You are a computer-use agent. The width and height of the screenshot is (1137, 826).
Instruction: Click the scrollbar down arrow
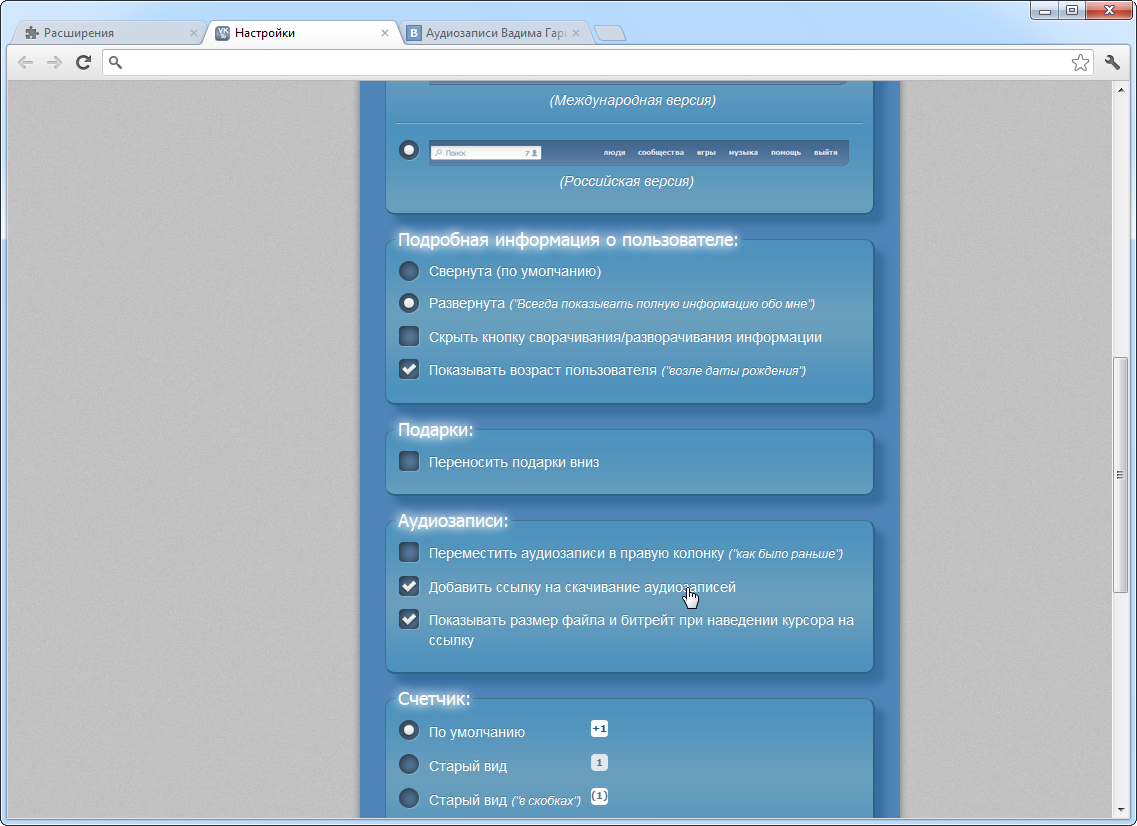coord(1120,811)
